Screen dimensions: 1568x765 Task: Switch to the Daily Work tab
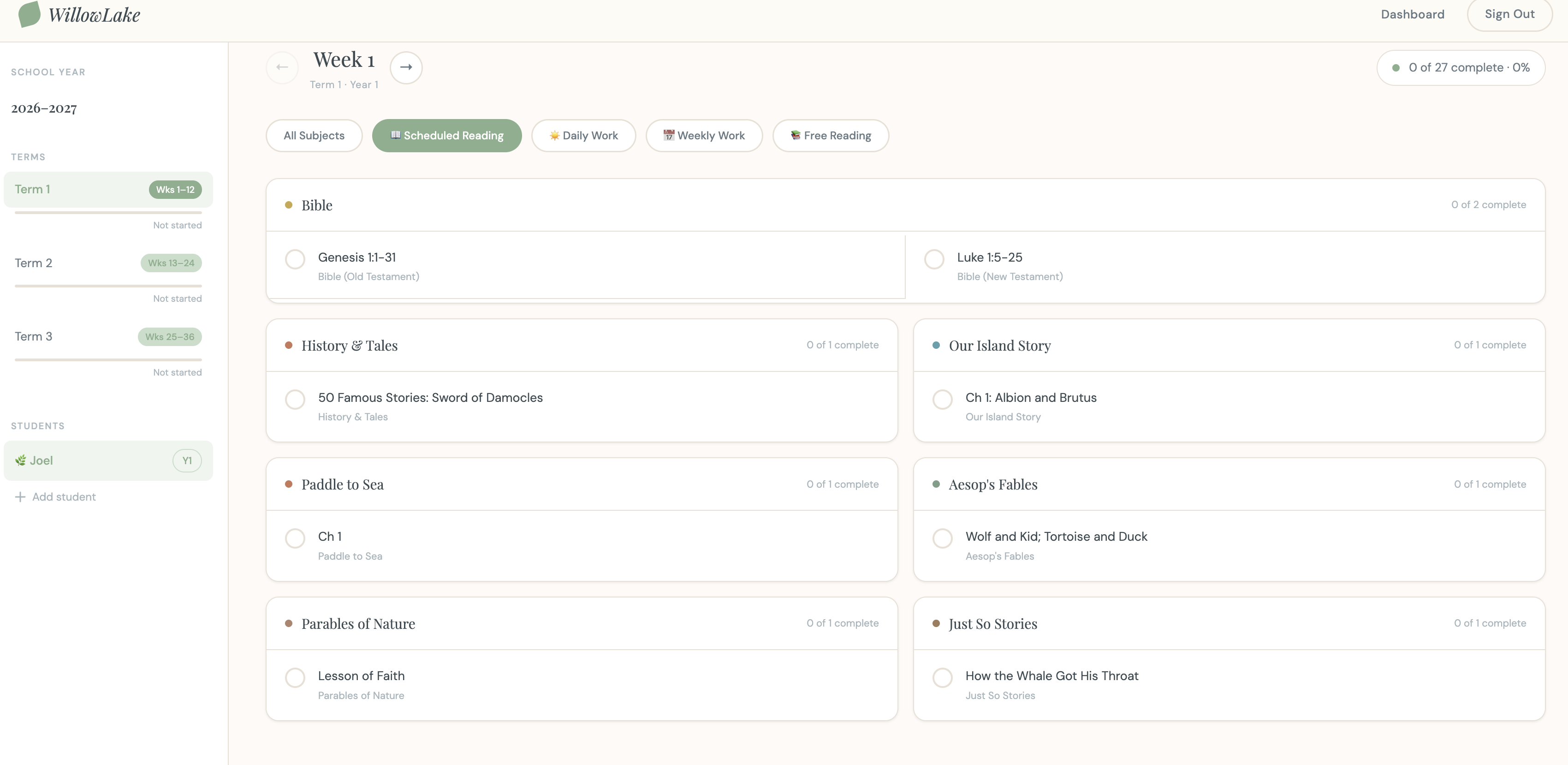click(x=584, y=136)
